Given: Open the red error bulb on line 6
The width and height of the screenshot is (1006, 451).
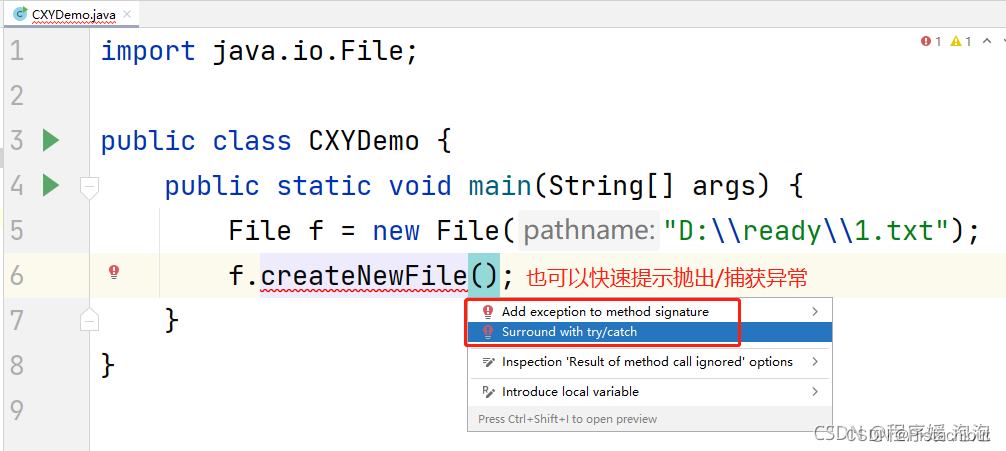Looking at the screenshot, I should coord(114,272).
